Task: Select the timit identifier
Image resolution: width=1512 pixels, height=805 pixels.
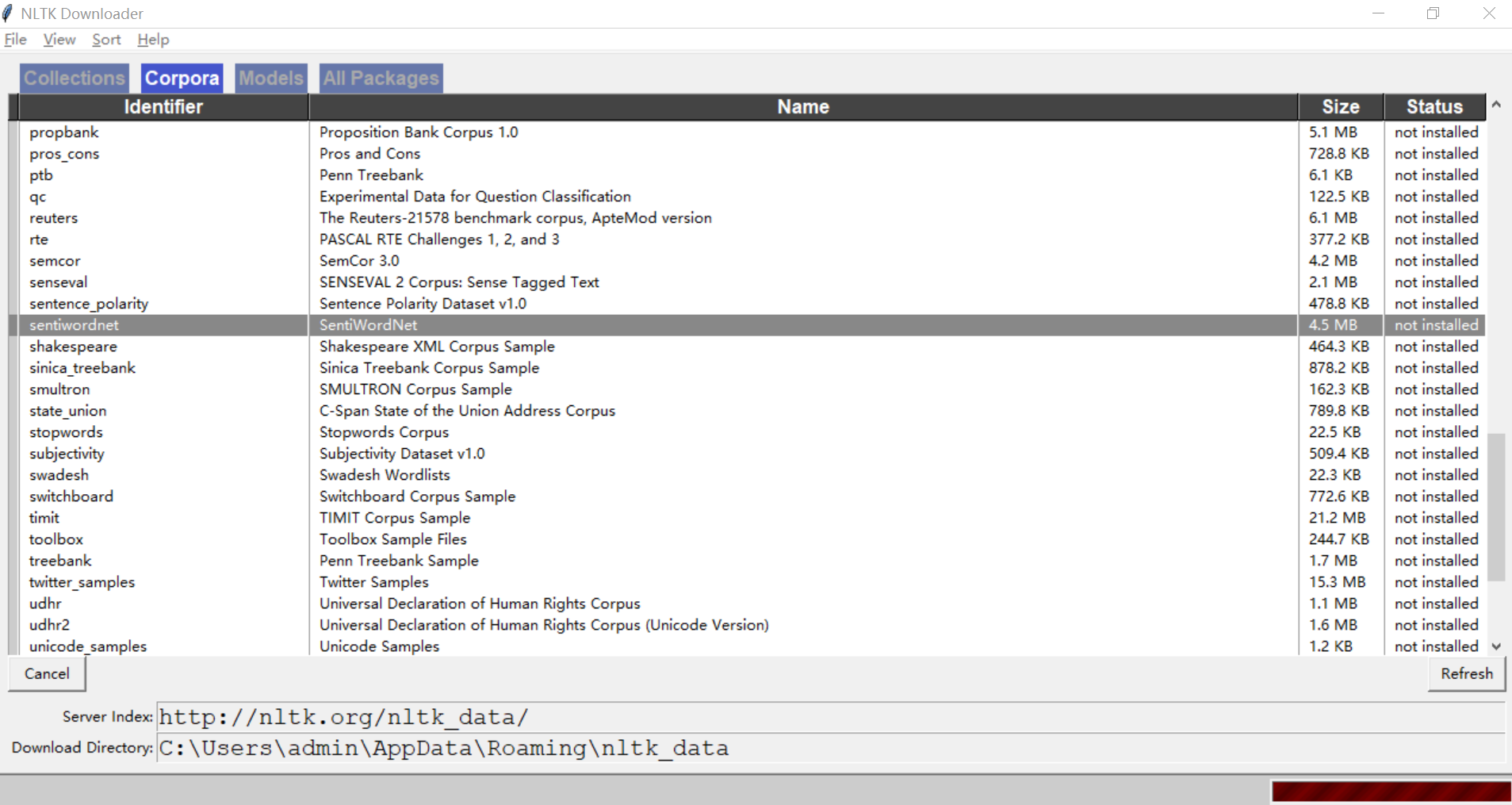Action: coord(44,518)
